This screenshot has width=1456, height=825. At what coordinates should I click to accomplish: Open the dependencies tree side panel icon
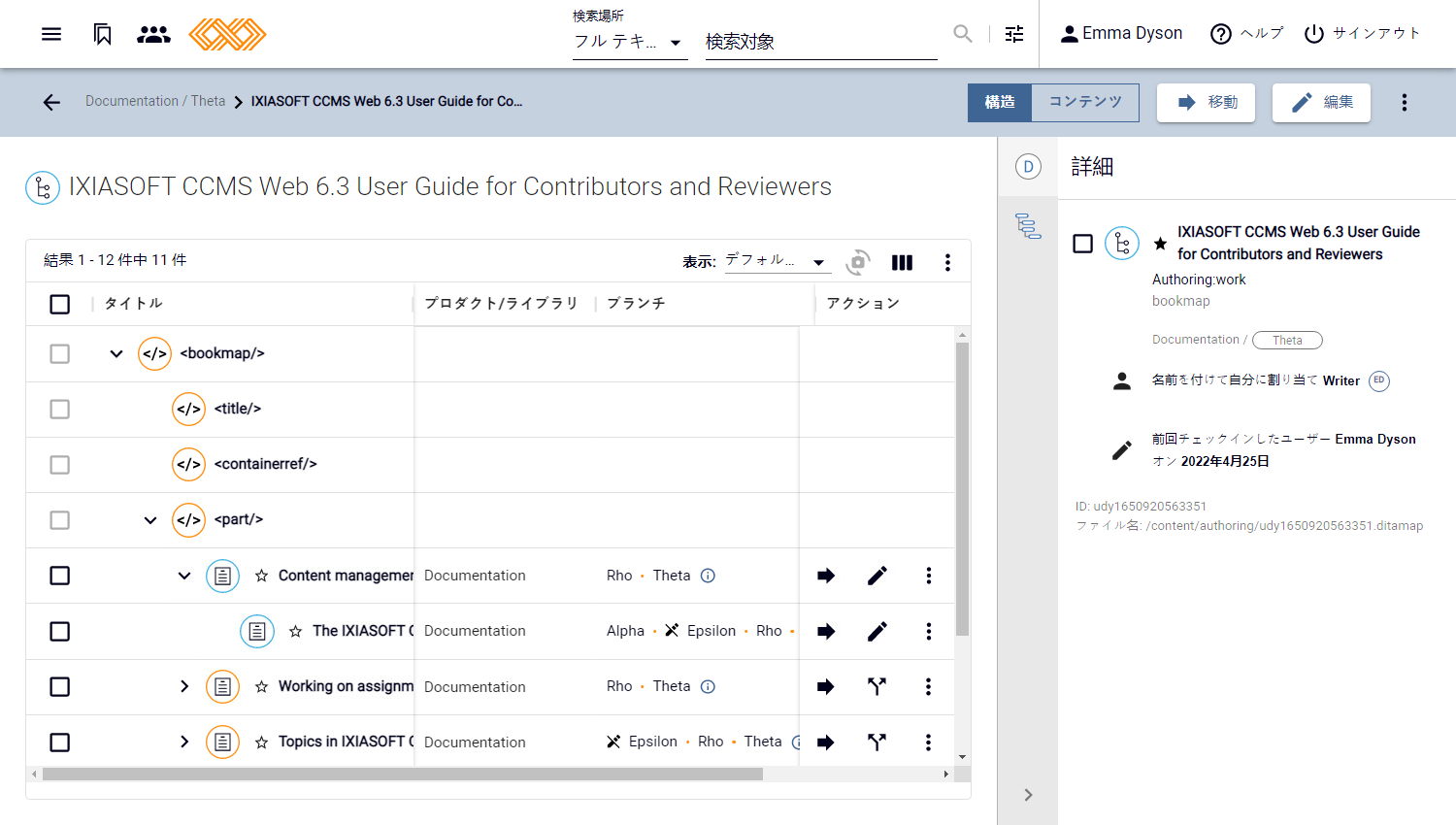coord(1029,226)
